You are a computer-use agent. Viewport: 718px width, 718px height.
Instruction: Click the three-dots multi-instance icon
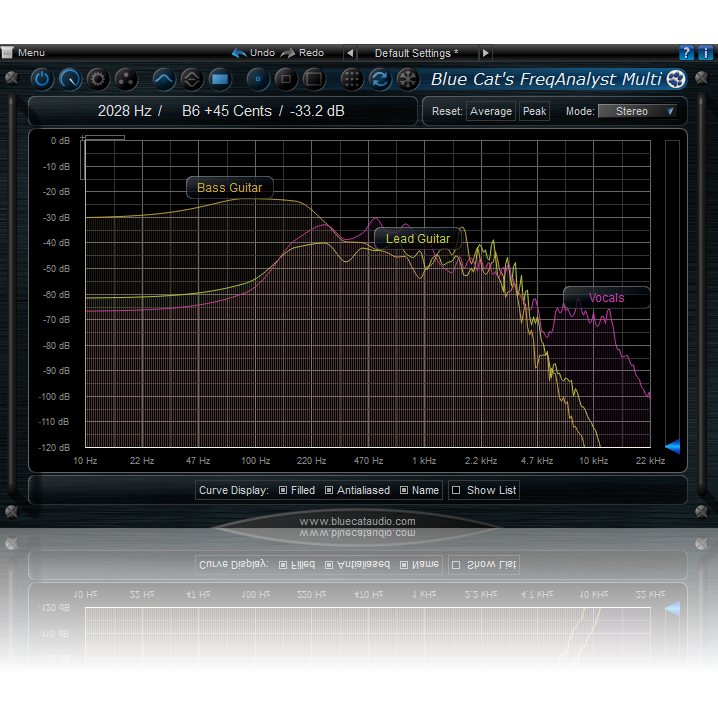click(x=126, y=79)
